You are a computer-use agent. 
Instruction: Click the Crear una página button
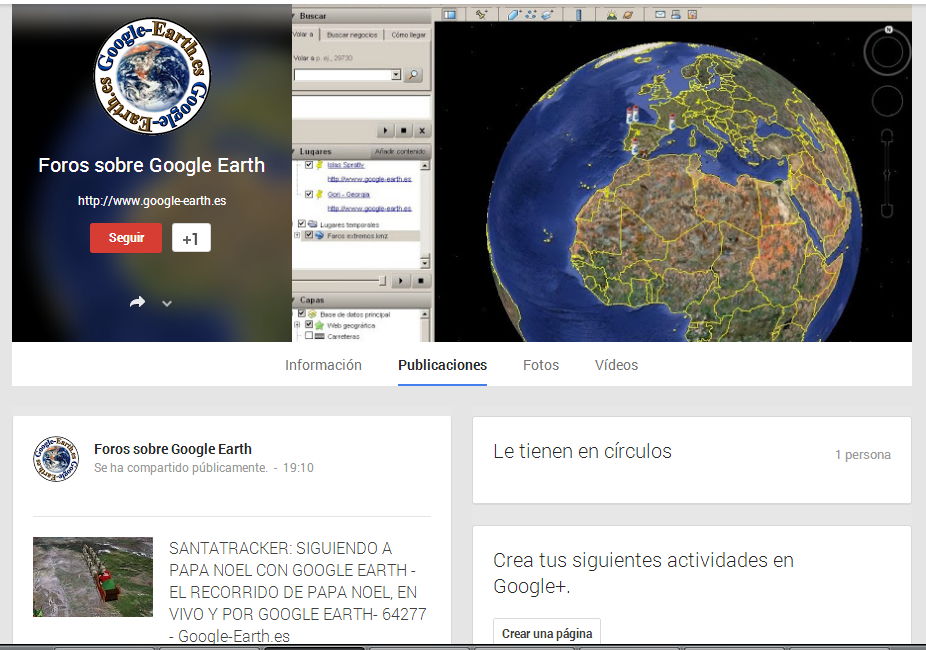[x=547, y=633]
